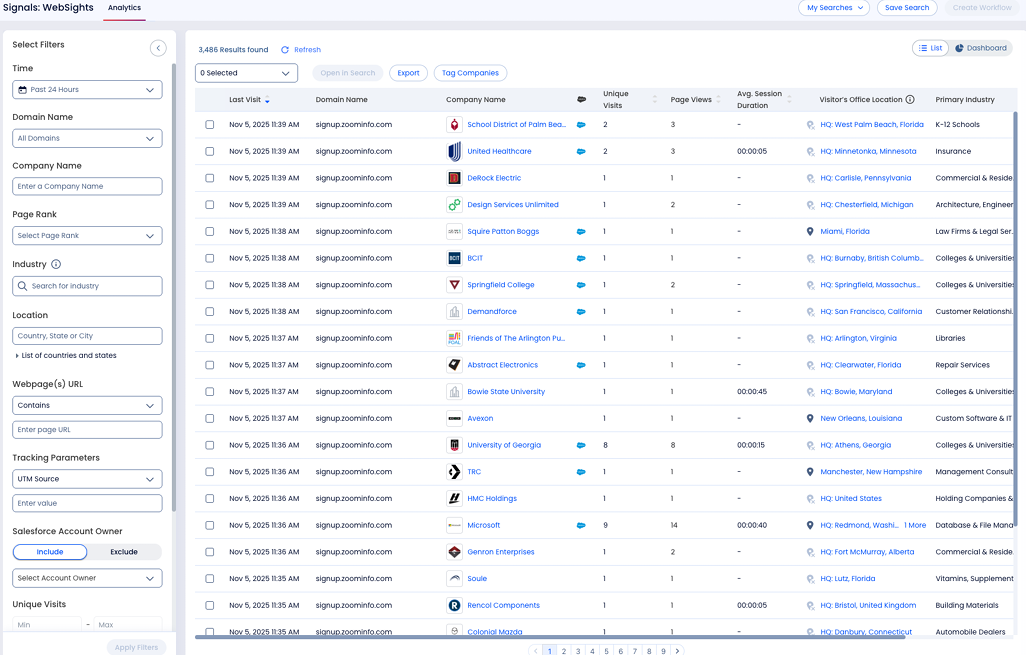Click HQ location icon for West Palm Beach
The image size is (1026, 655).
(810, 124)
